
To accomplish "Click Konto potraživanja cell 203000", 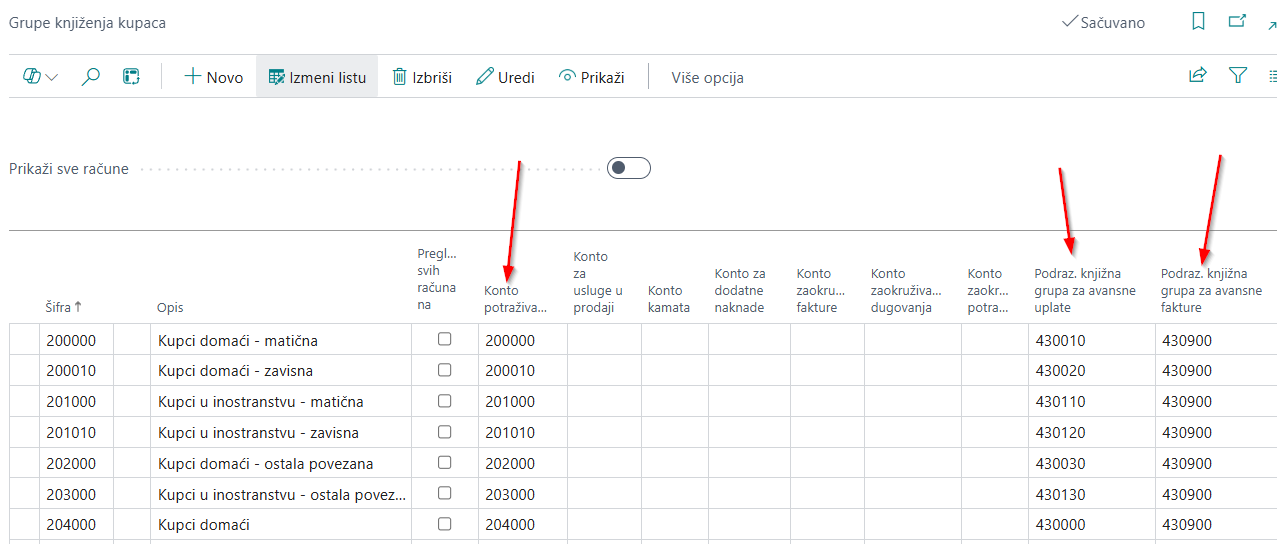I will coord(523,494).
